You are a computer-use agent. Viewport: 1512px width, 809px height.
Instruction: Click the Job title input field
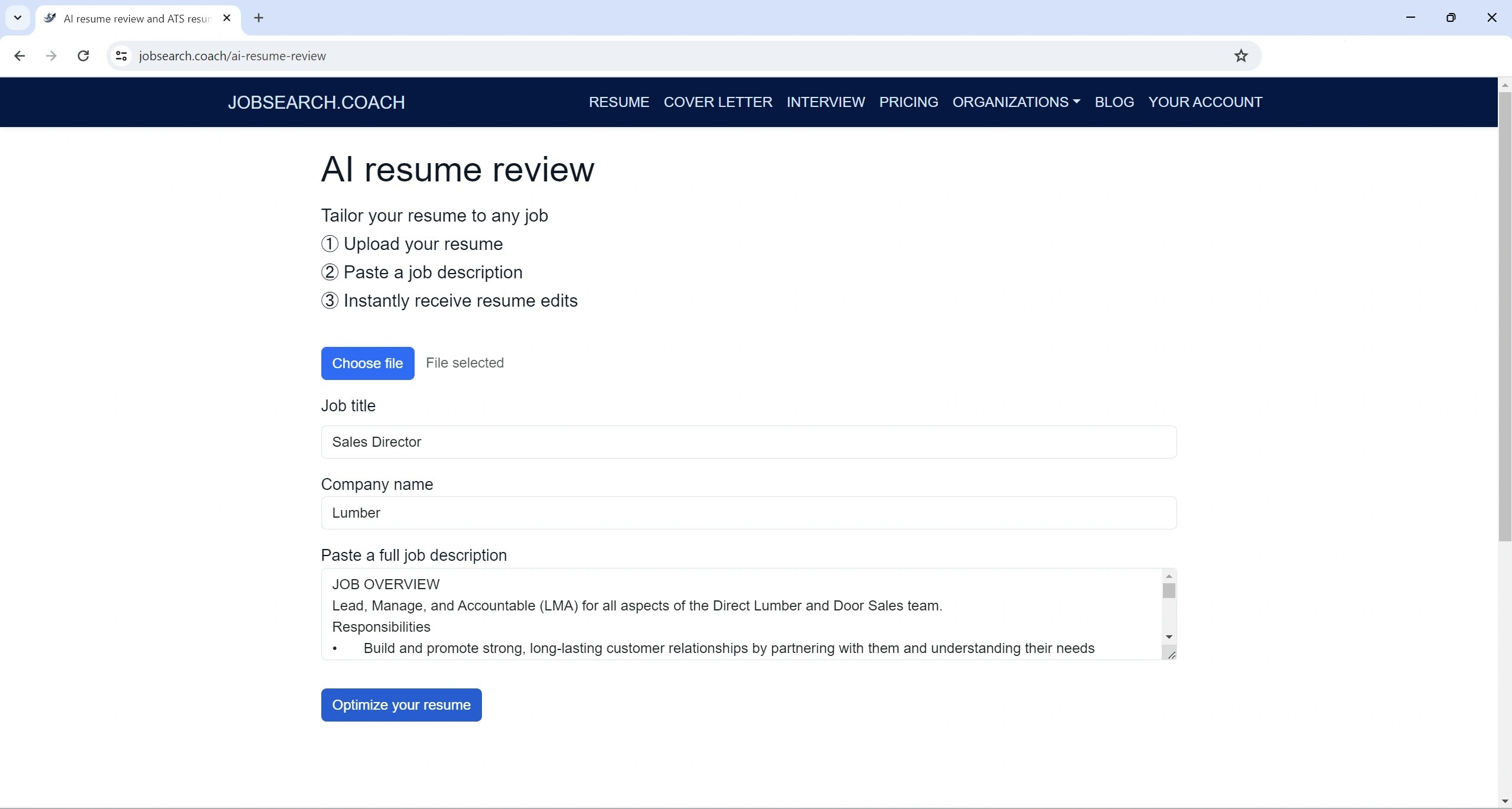point(748,441)
